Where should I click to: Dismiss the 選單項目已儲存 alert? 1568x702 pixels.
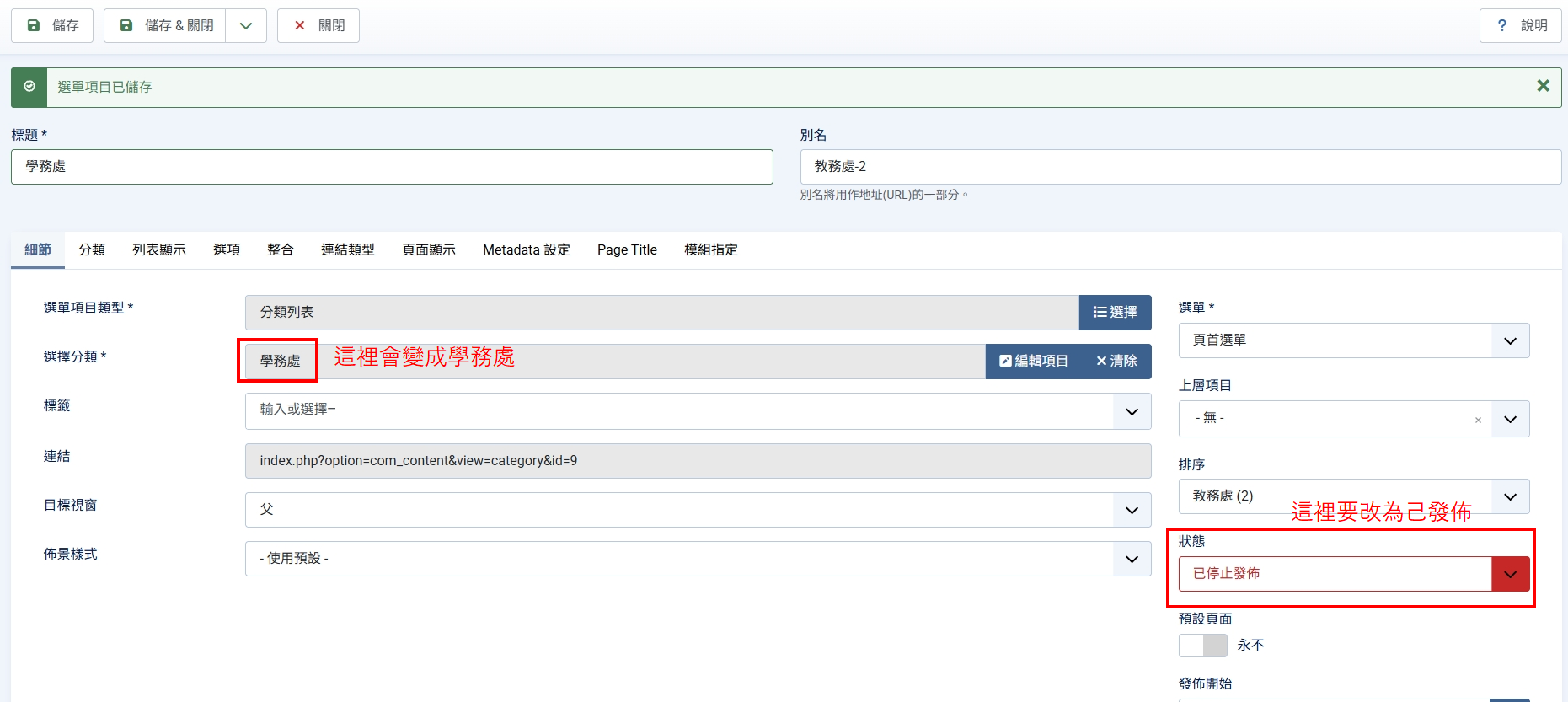(1543, 86)
